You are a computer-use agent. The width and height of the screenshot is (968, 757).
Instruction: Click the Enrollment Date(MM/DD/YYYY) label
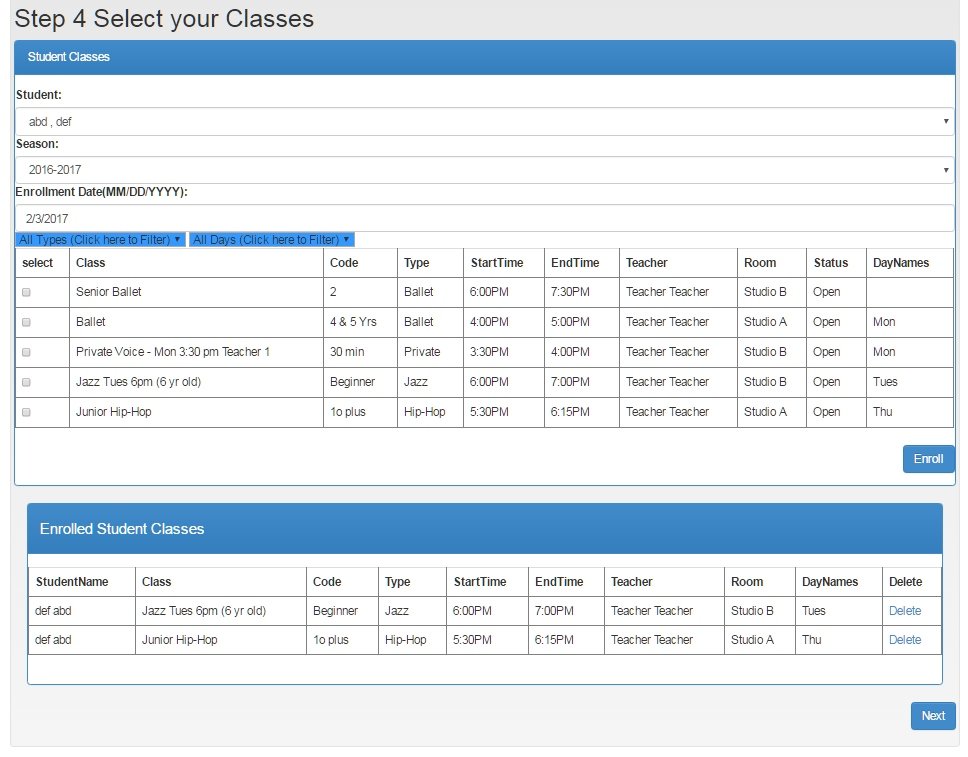[101, 192]
